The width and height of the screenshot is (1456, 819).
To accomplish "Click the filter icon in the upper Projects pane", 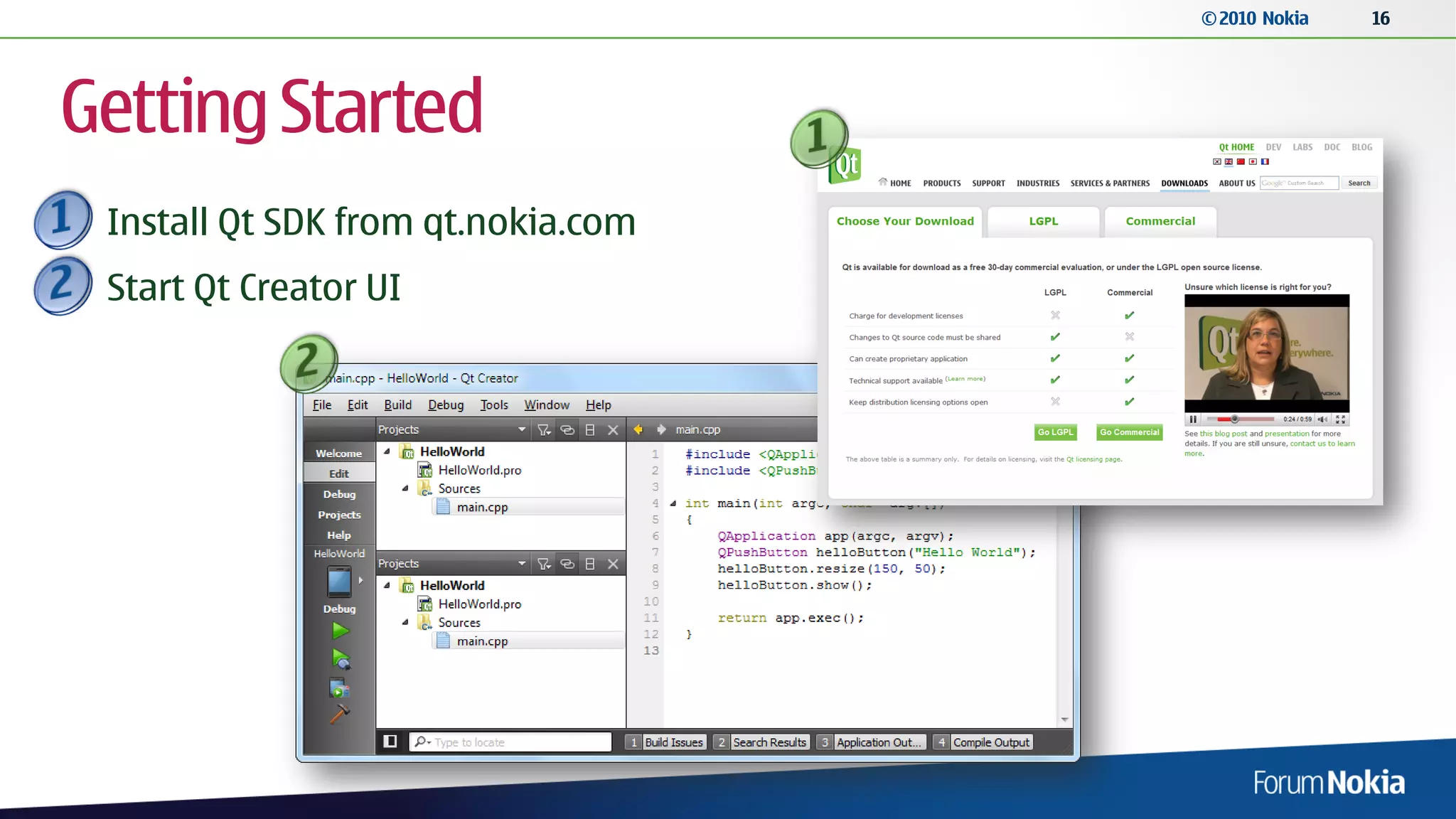I will tap(544, 429).
